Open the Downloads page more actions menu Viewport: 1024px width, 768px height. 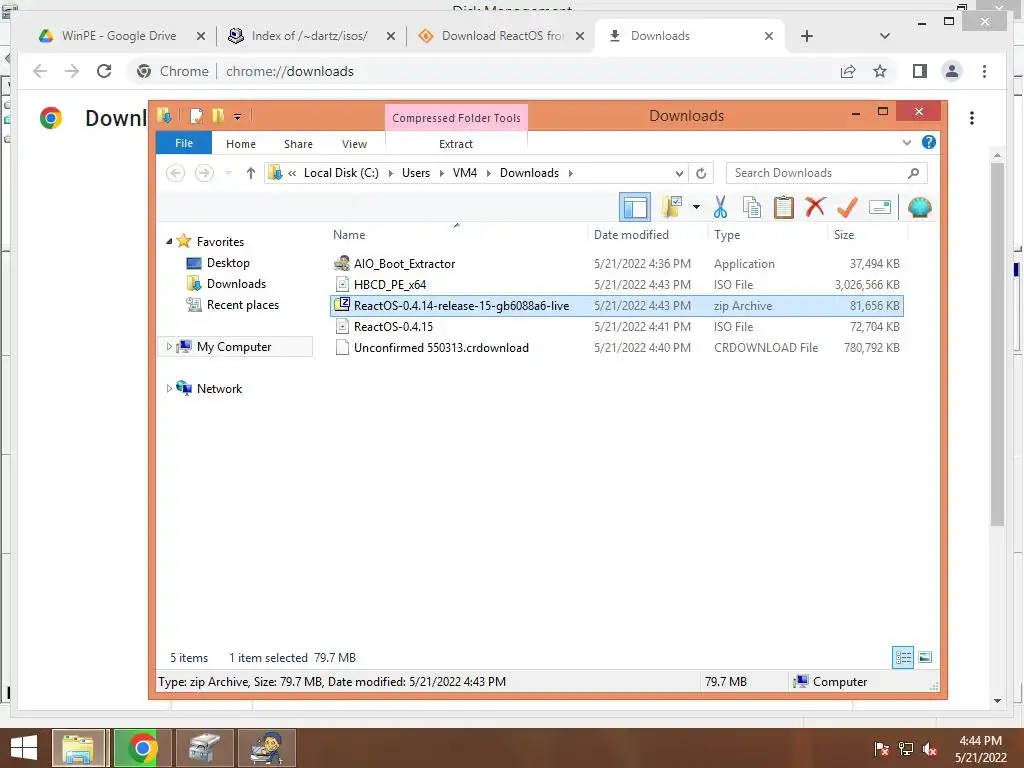coord(972,118)
